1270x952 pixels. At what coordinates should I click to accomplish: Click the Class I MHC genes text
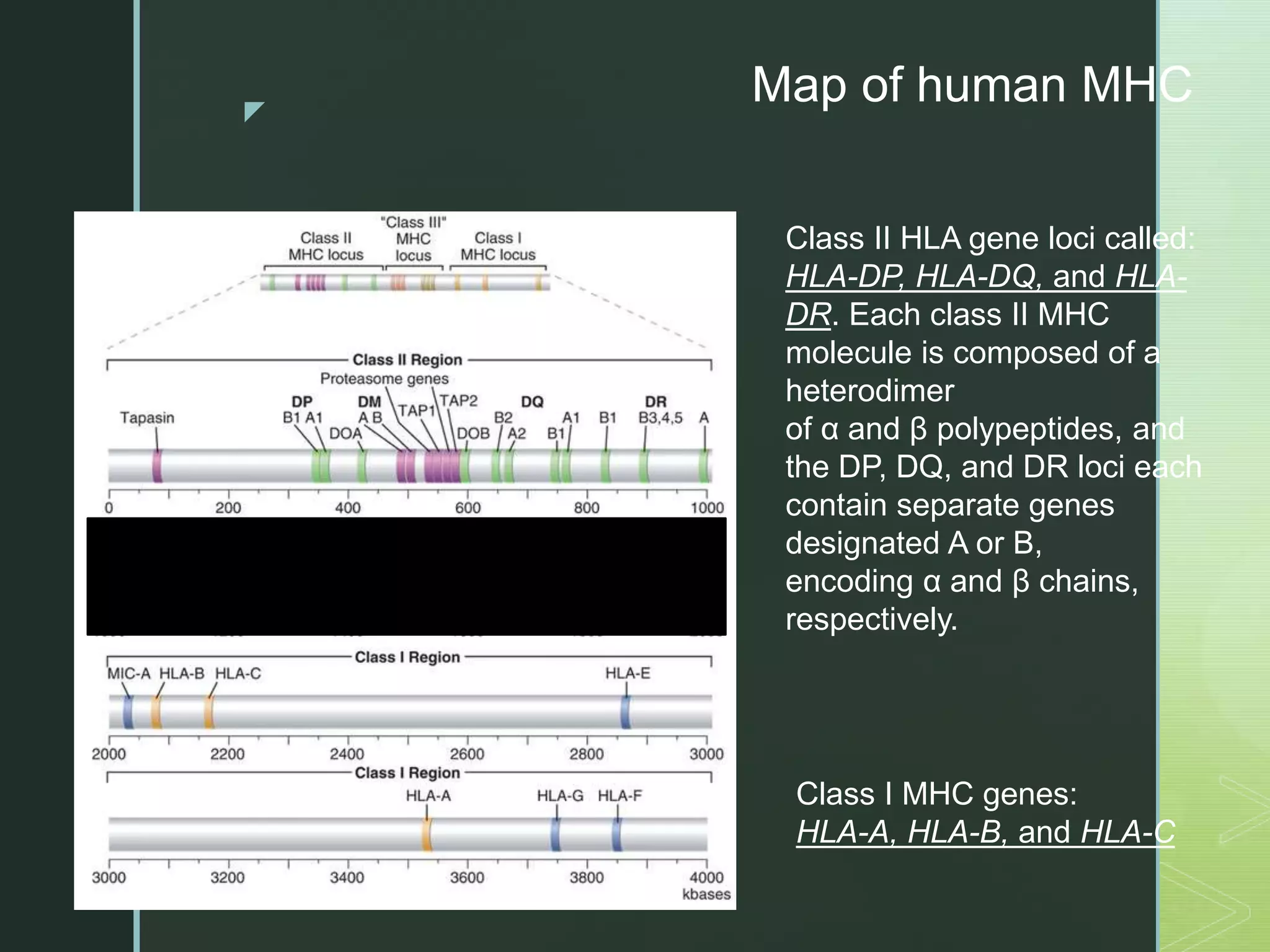tap(936, 793)
